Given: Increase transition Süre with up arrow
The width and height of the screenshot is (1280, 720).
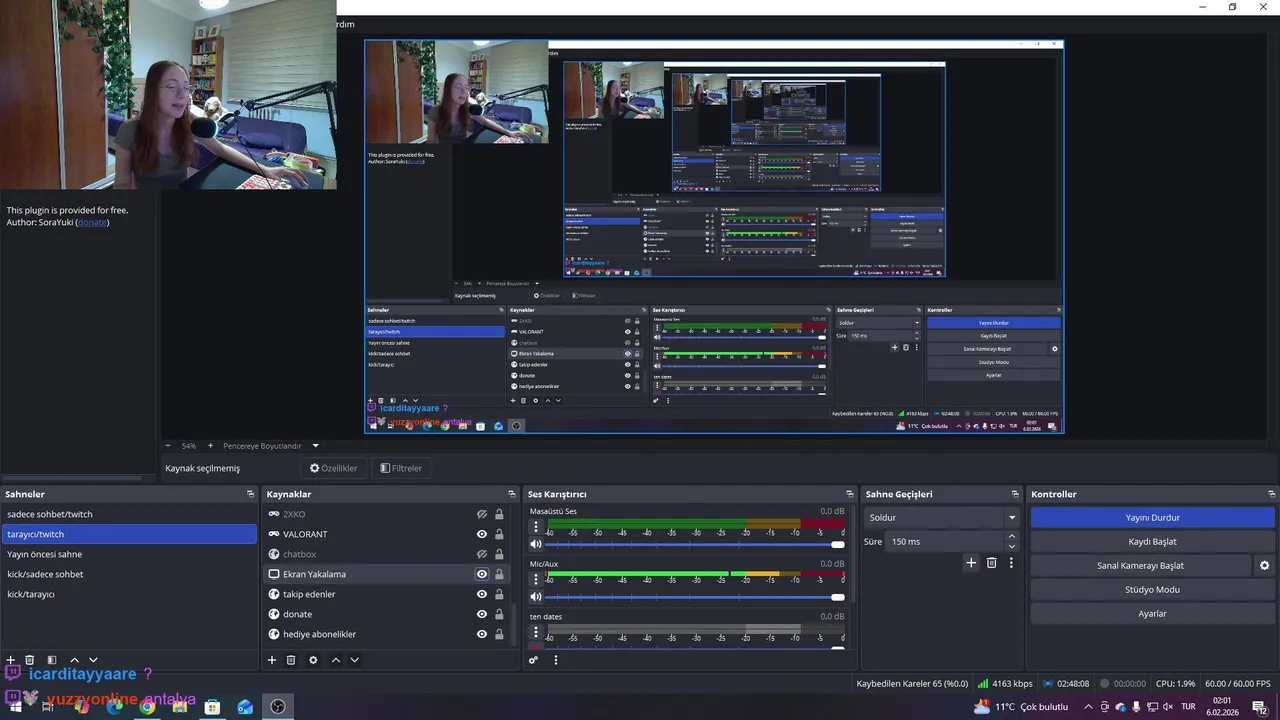Looking at the screenshot, I should pos(1012,536).
